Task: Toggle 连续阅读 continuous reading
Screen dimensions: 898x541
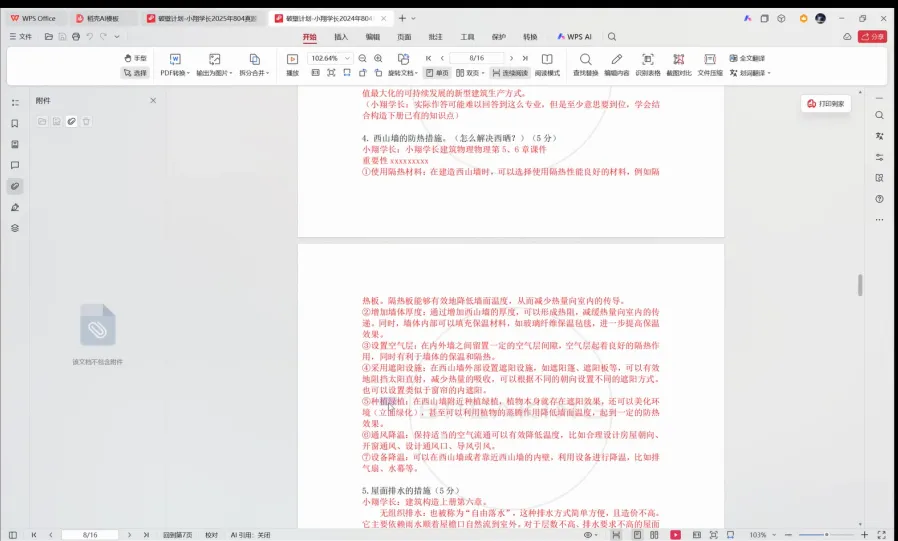Action: point(510,73)
